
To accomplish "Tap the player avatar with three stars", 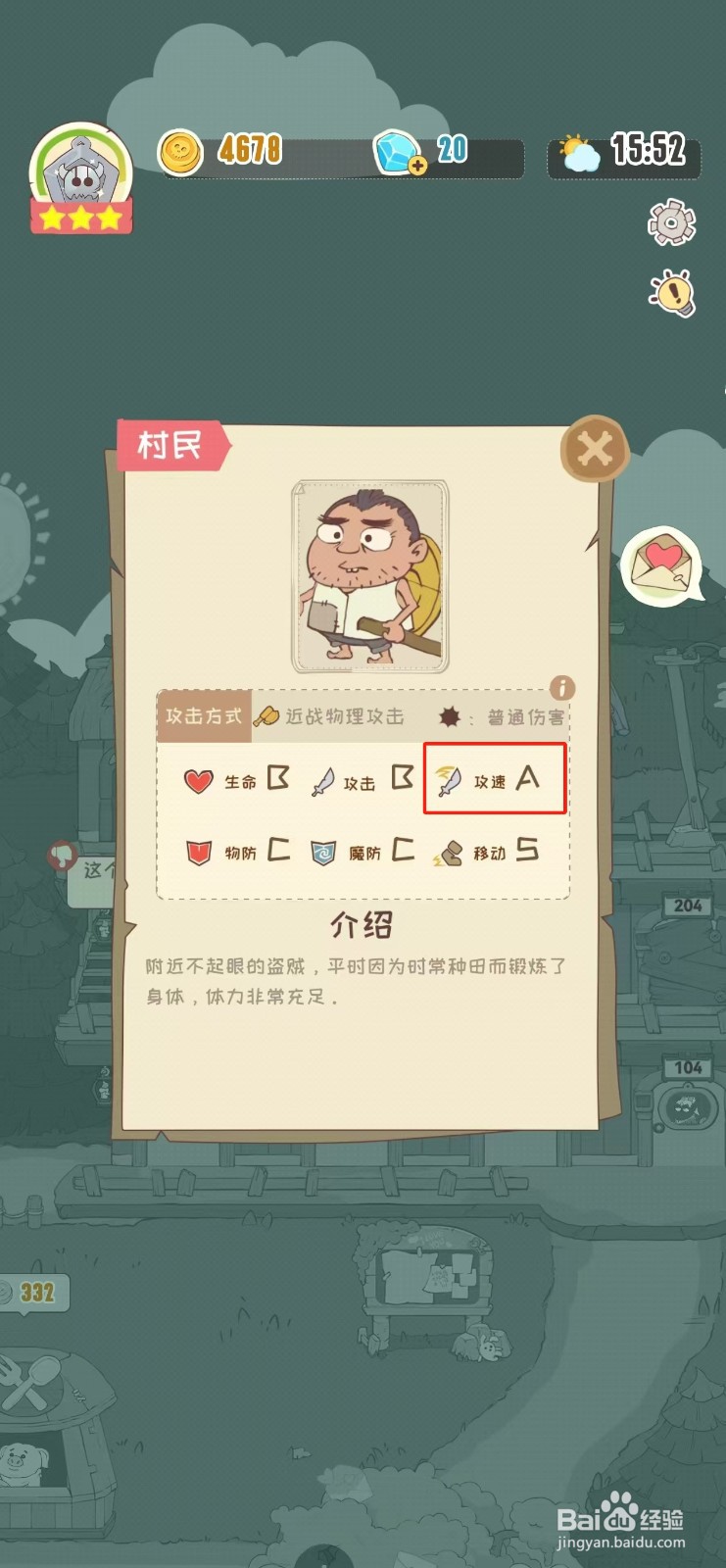I will tap(81, 178).
